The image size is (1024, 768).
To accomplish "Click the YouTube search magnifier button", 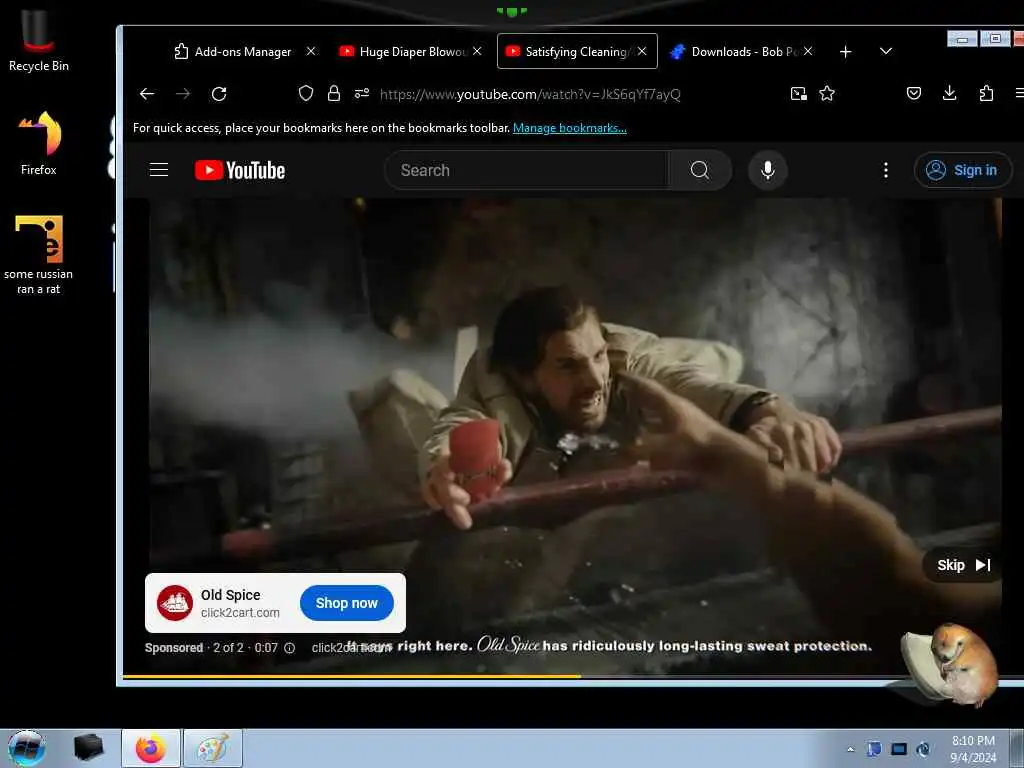I will [699, 170].
